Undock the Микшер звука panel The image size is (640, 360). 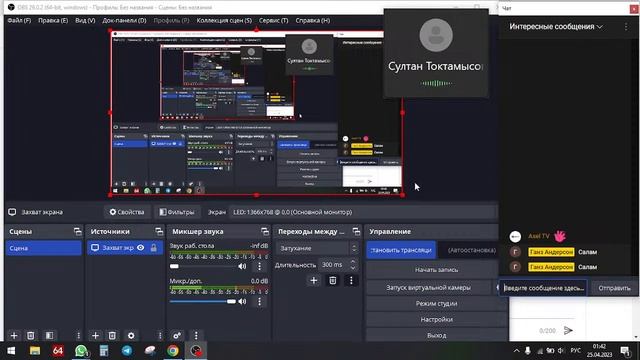265,232
